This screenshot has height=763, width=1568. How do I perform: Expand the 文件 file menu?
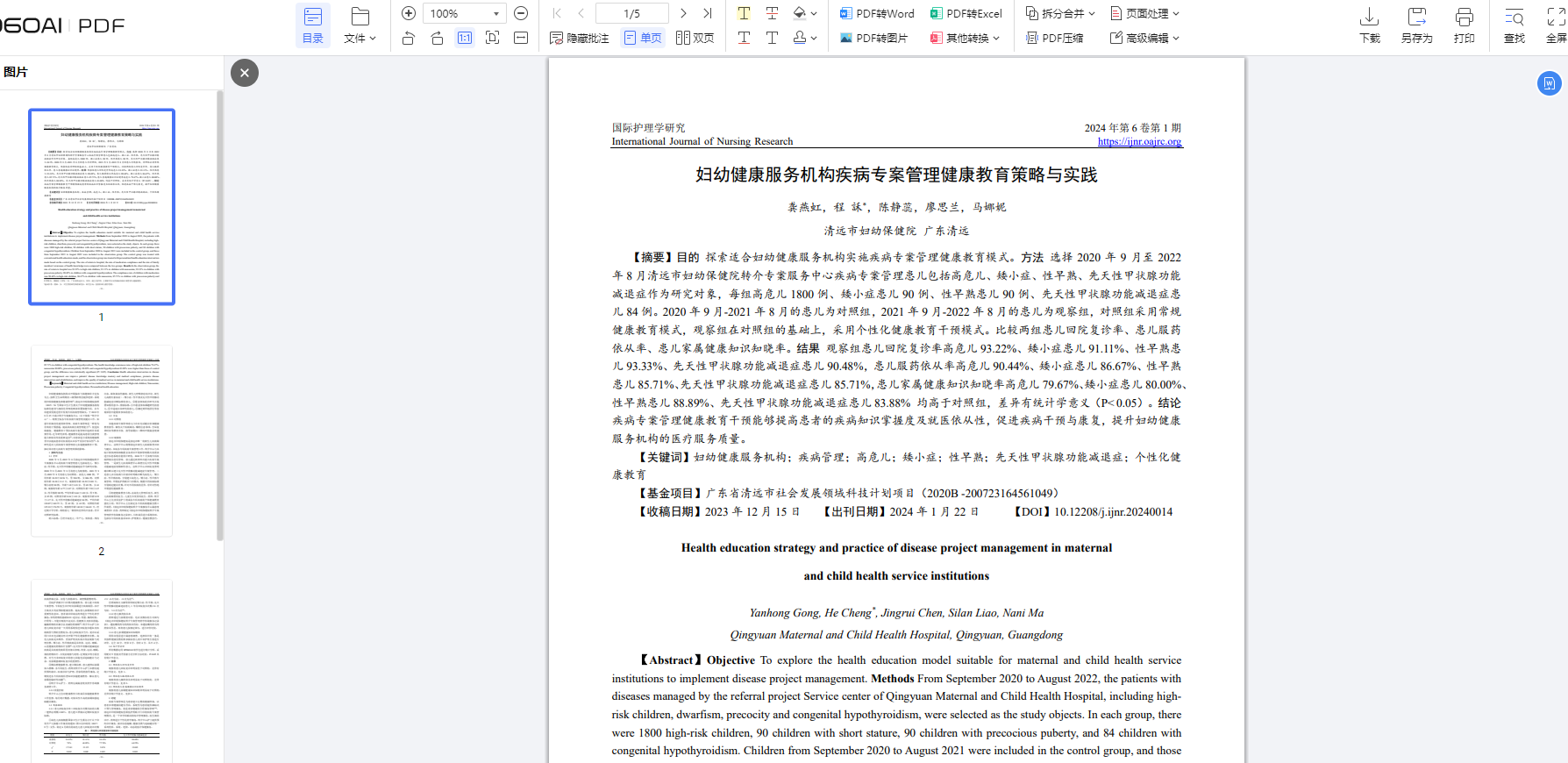click(x=360, y=25)
